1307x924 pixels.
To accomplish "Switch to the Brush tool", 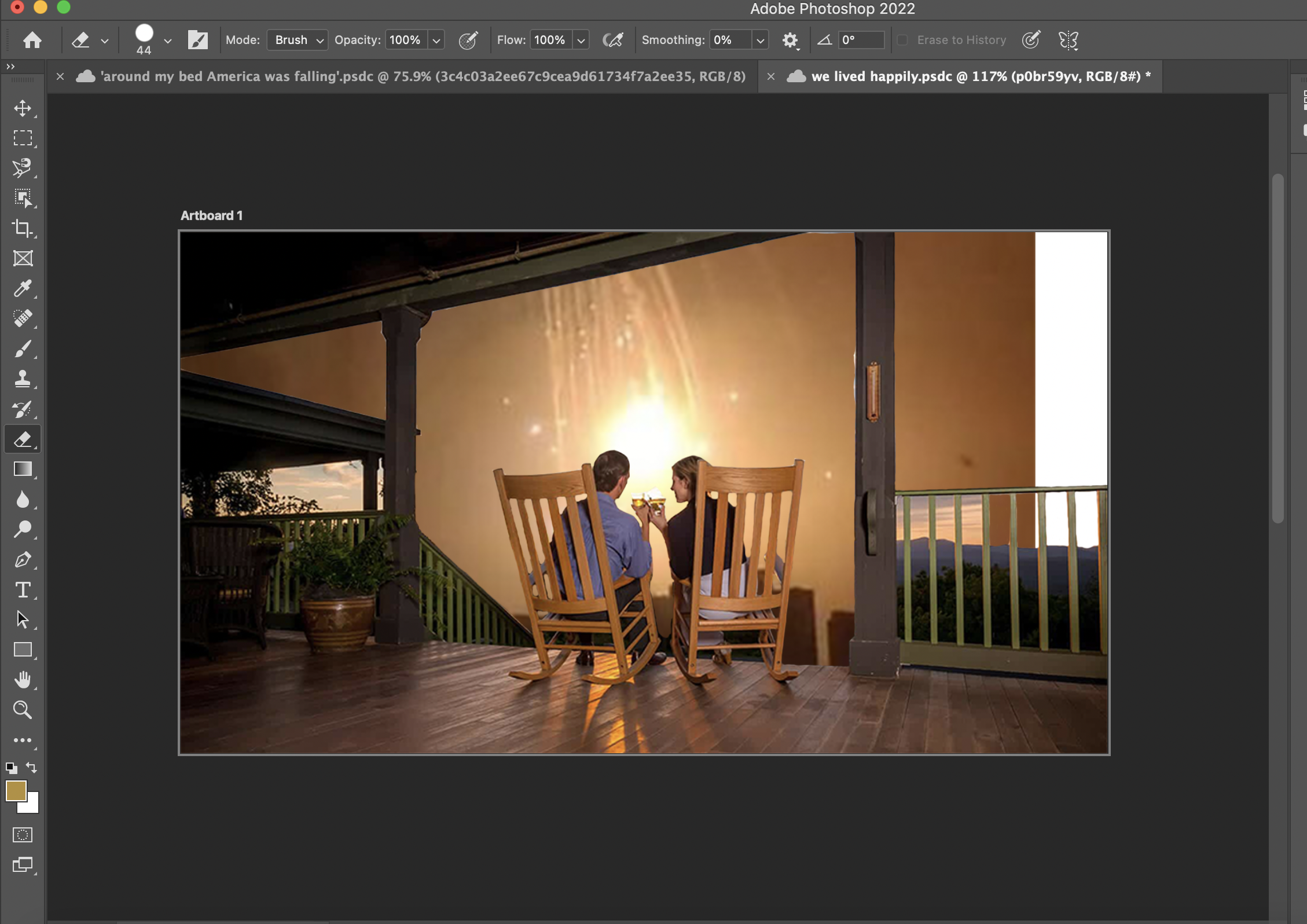I will click(x=23, y=349).
